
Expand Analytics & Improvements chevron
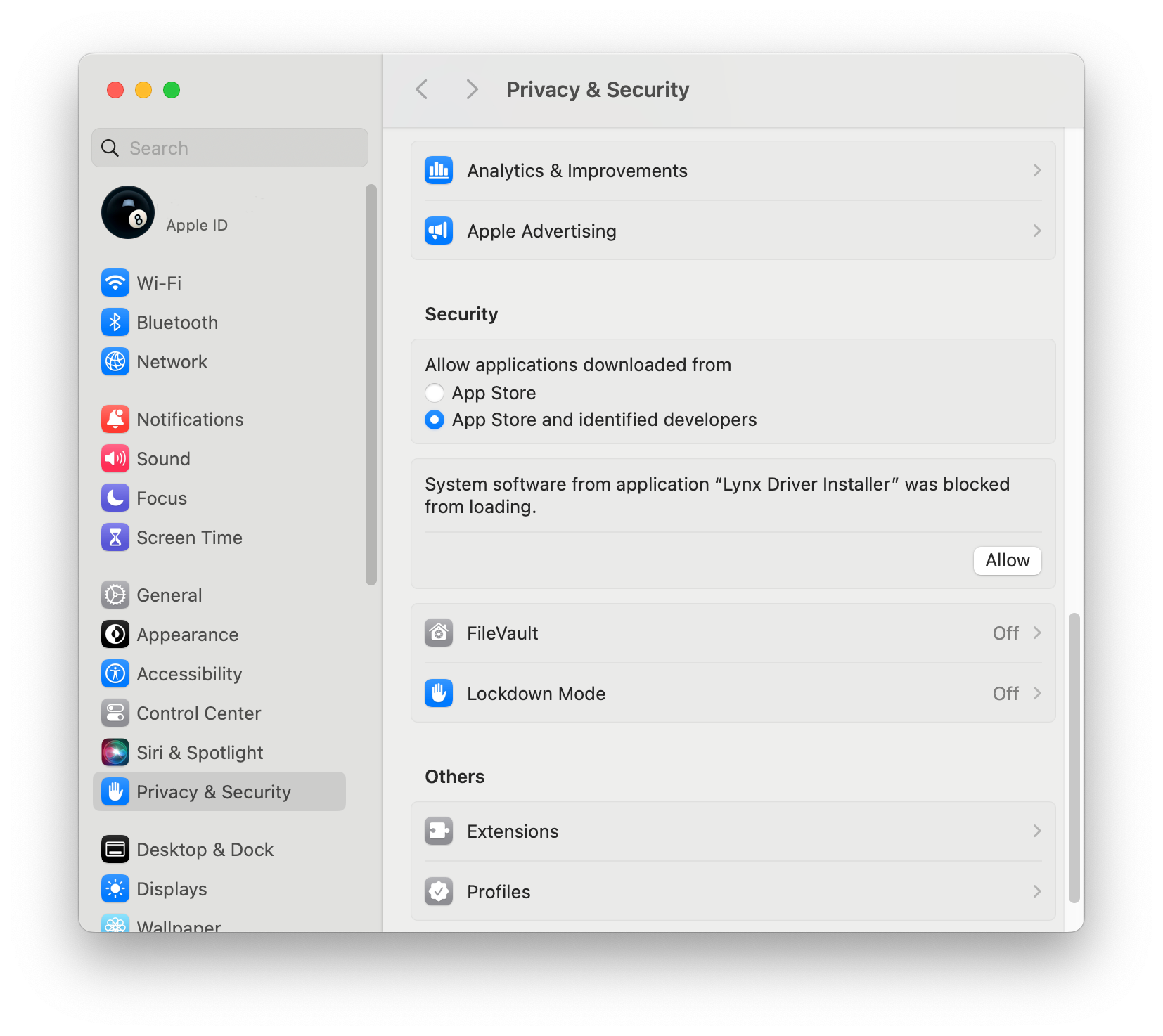[x=1037, y=171]
